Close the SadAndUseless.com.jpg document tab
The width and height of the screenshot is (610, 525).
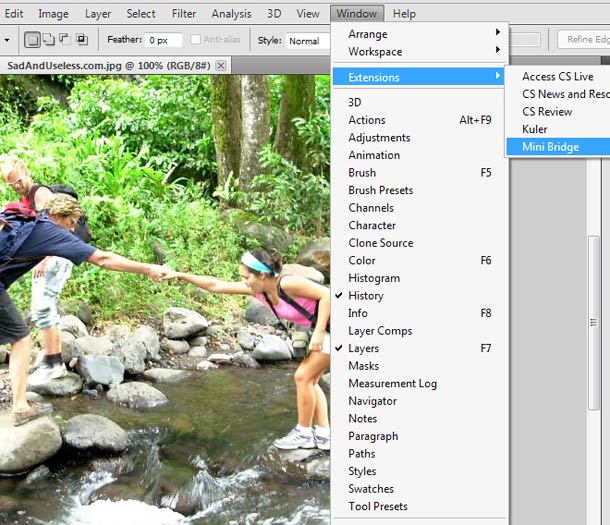click(x=220, y=65)
